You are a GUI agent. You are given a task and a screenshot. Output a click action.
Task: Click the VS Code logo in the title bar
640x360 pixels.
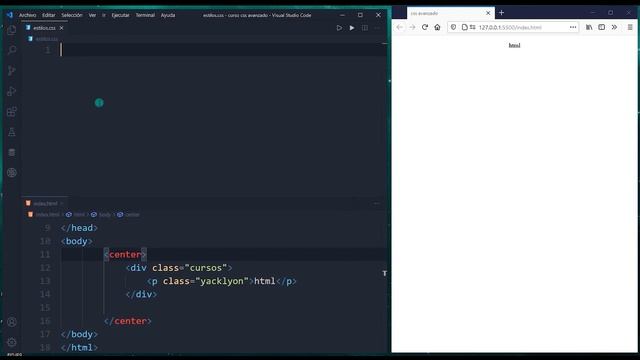pyautogui.click(x=9, y=15)
